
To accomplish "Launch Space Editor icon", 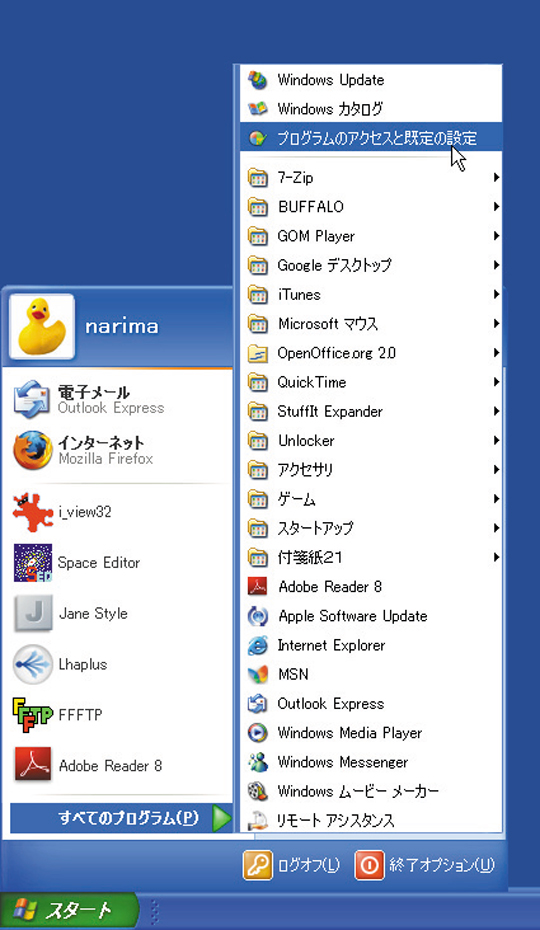I will click(33, 563).
